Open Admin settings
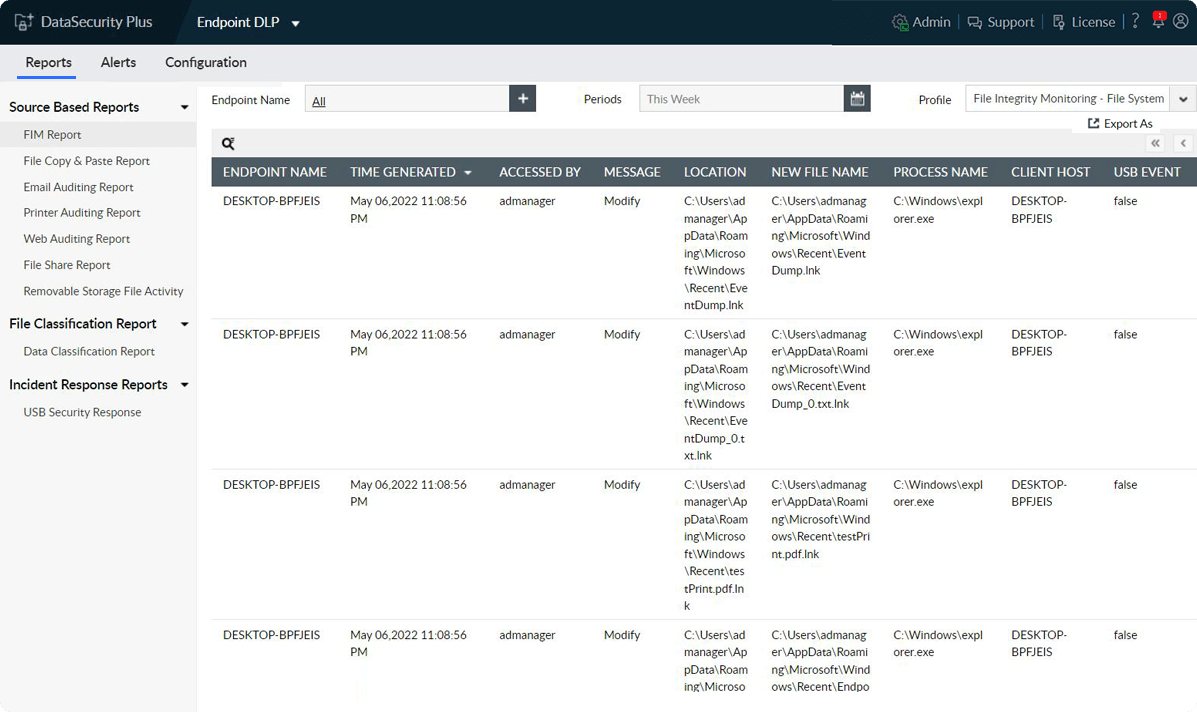The height and width of the screenshot is (712, 1197). click(x=921, y=22)
